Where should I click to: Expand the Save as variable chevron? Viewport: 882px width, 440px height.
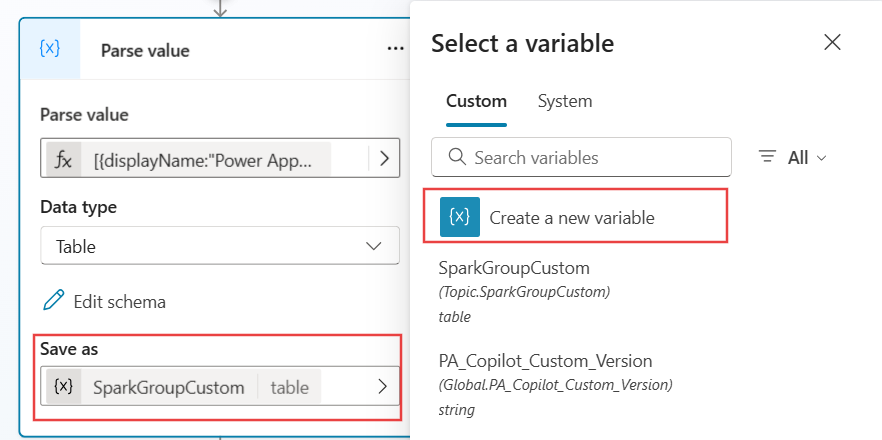382,387
